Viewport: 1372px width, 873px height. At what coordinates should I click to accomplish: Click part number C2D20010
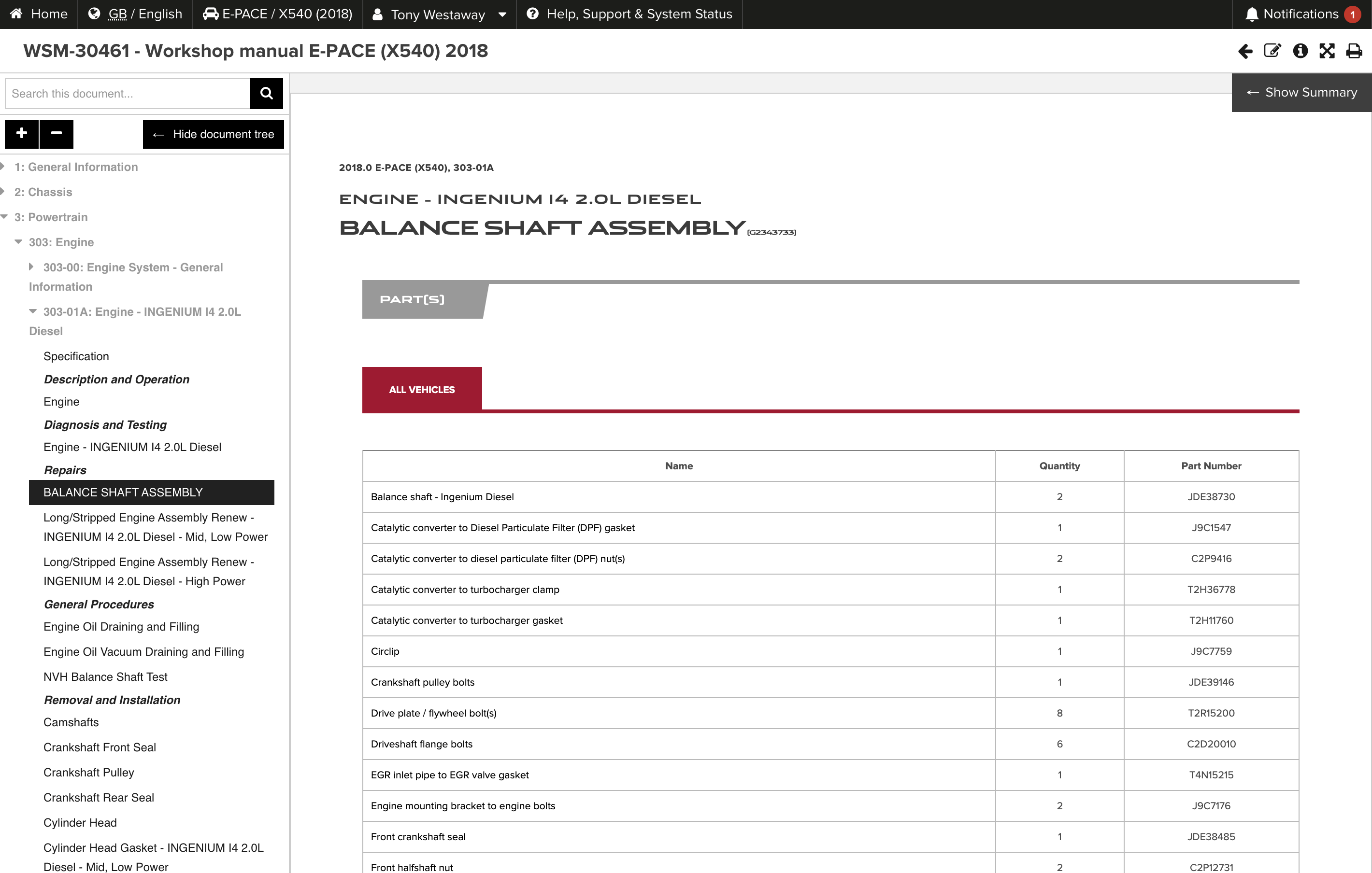click(x=1211, y=744)
